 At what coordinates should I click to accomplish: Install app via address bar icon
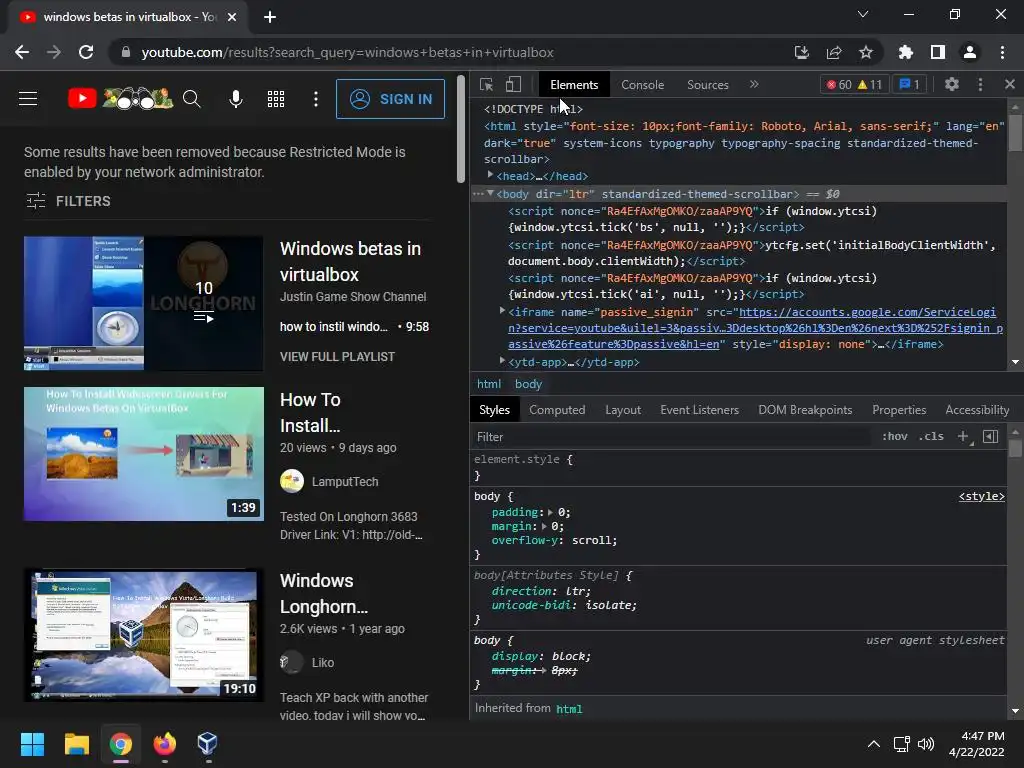(x=802, y=52)
